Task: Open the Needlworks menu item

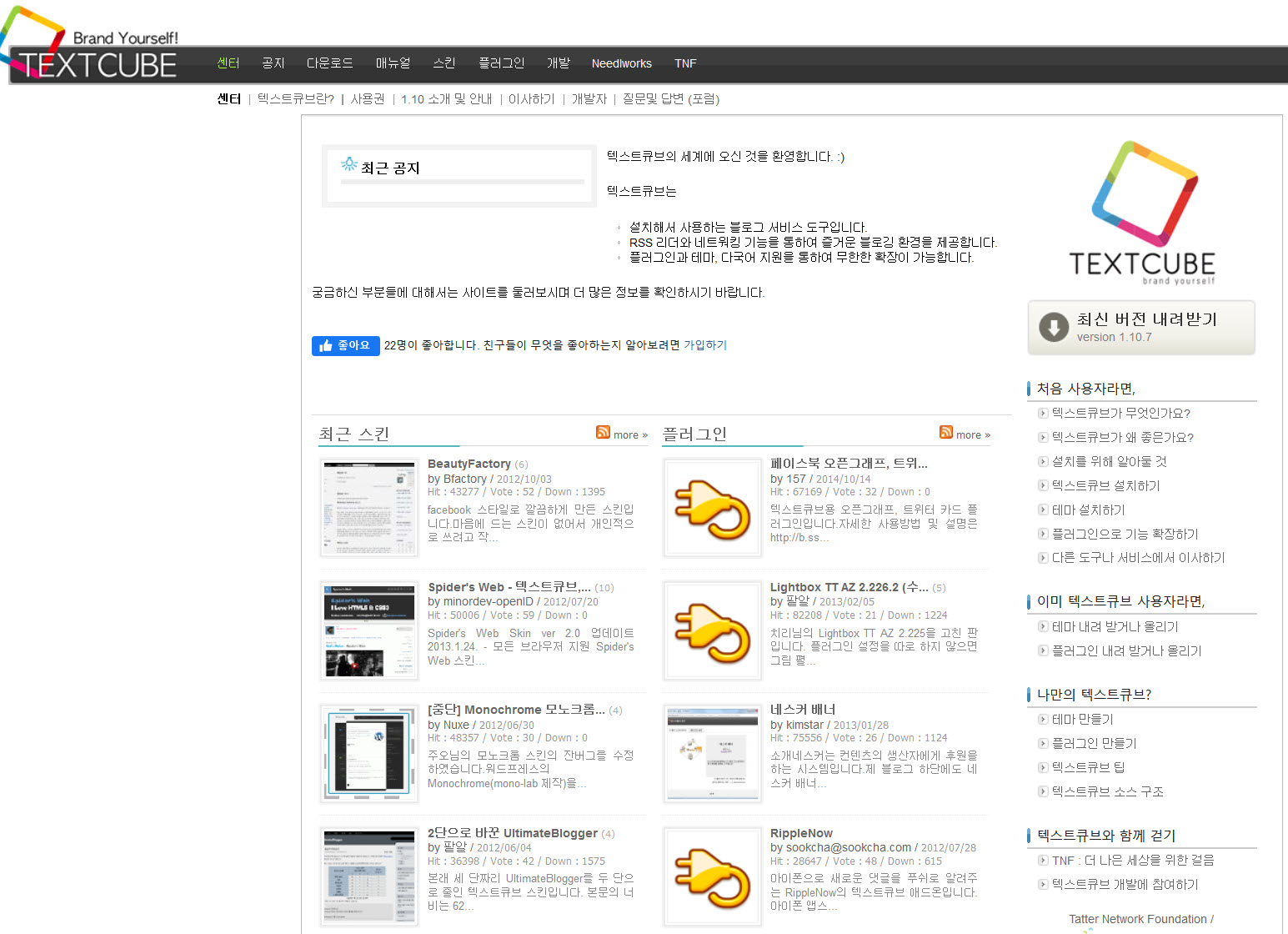Action: click(x=621, y=63)
